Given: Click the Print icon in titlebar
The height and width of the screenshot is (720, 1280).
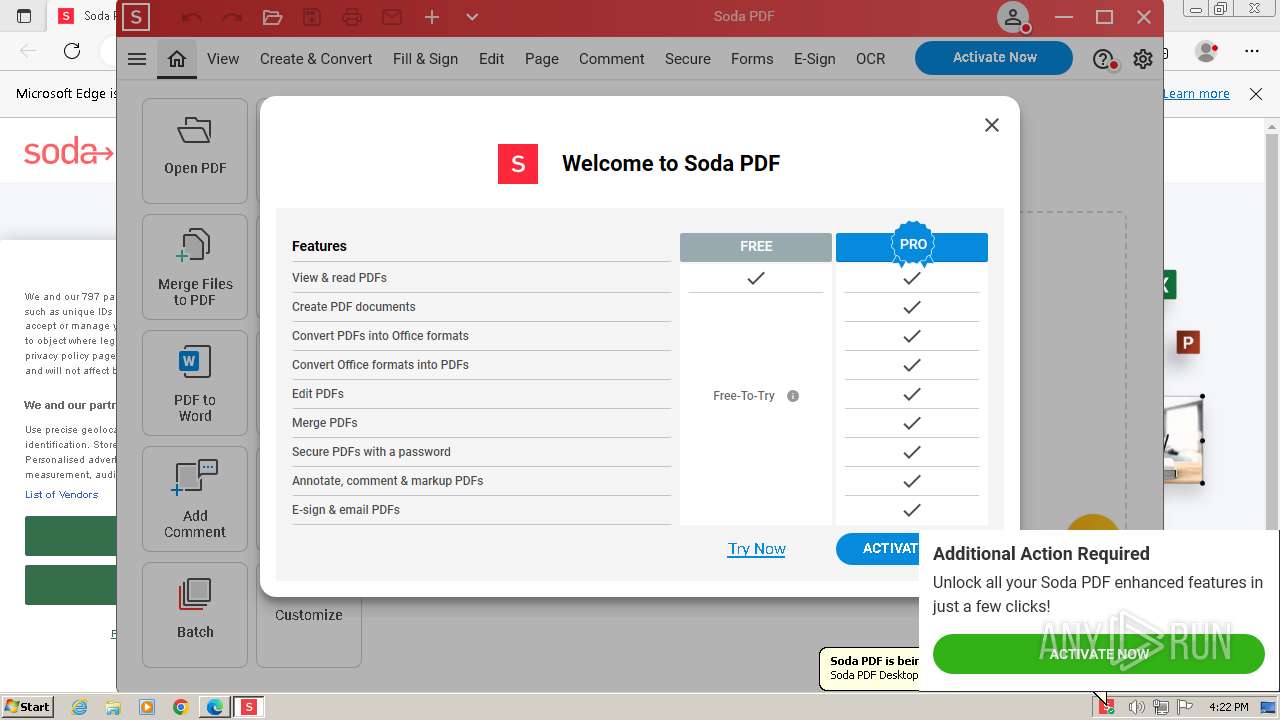Looking at the screenshot, I should click(352, 17).
